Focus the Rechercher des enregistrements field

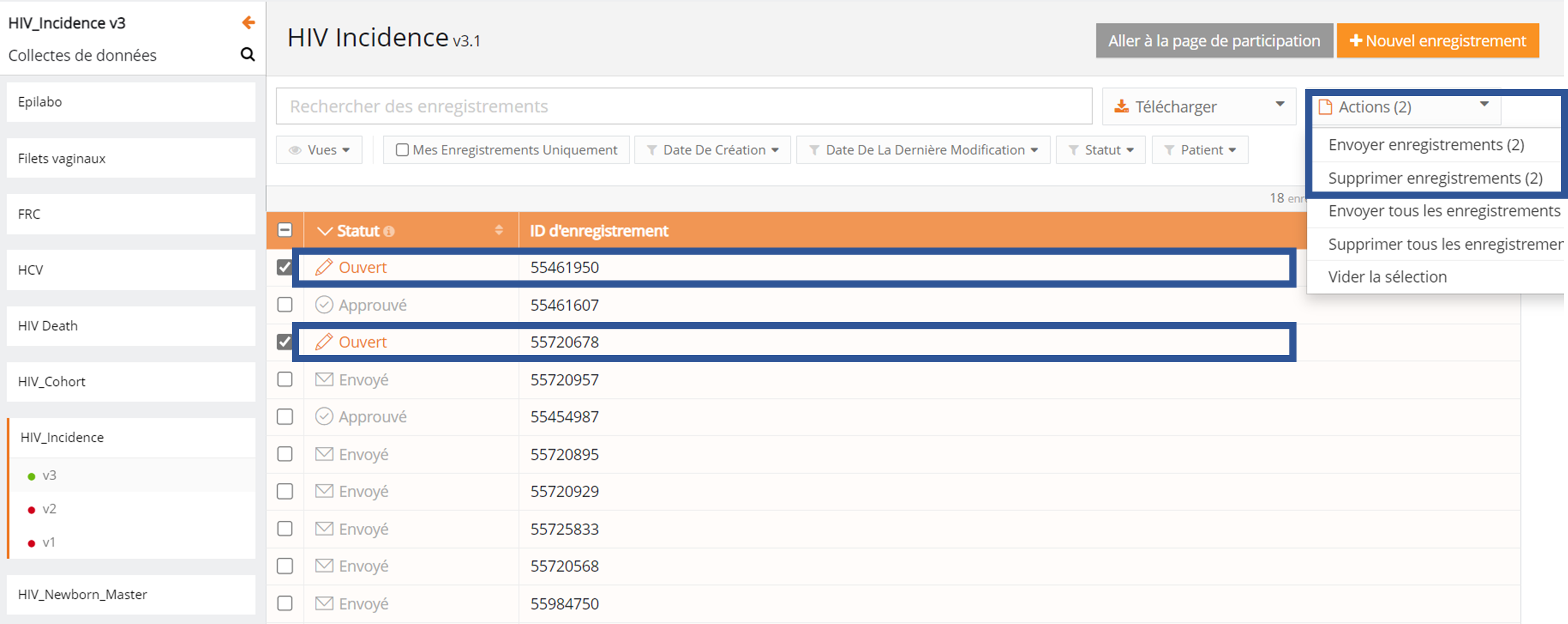click(x=683, y=106)
